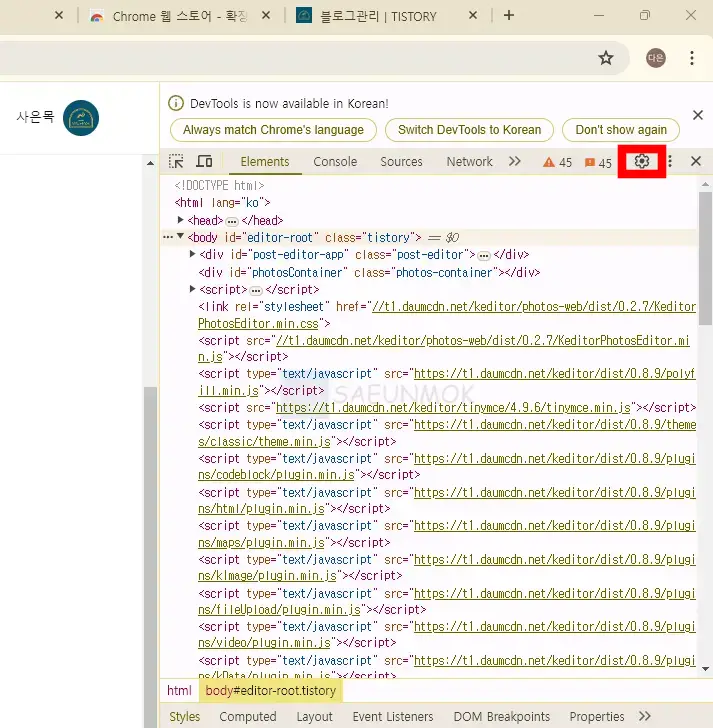This screenshot has height=728, width=713.
Task: Activate the inspect element picker icon
Action: tap(176, 161)
